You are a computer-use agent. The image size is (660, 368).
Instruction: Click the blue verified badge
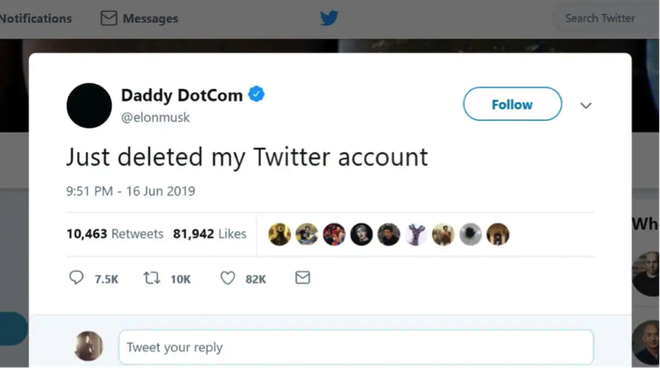(256, 94)
